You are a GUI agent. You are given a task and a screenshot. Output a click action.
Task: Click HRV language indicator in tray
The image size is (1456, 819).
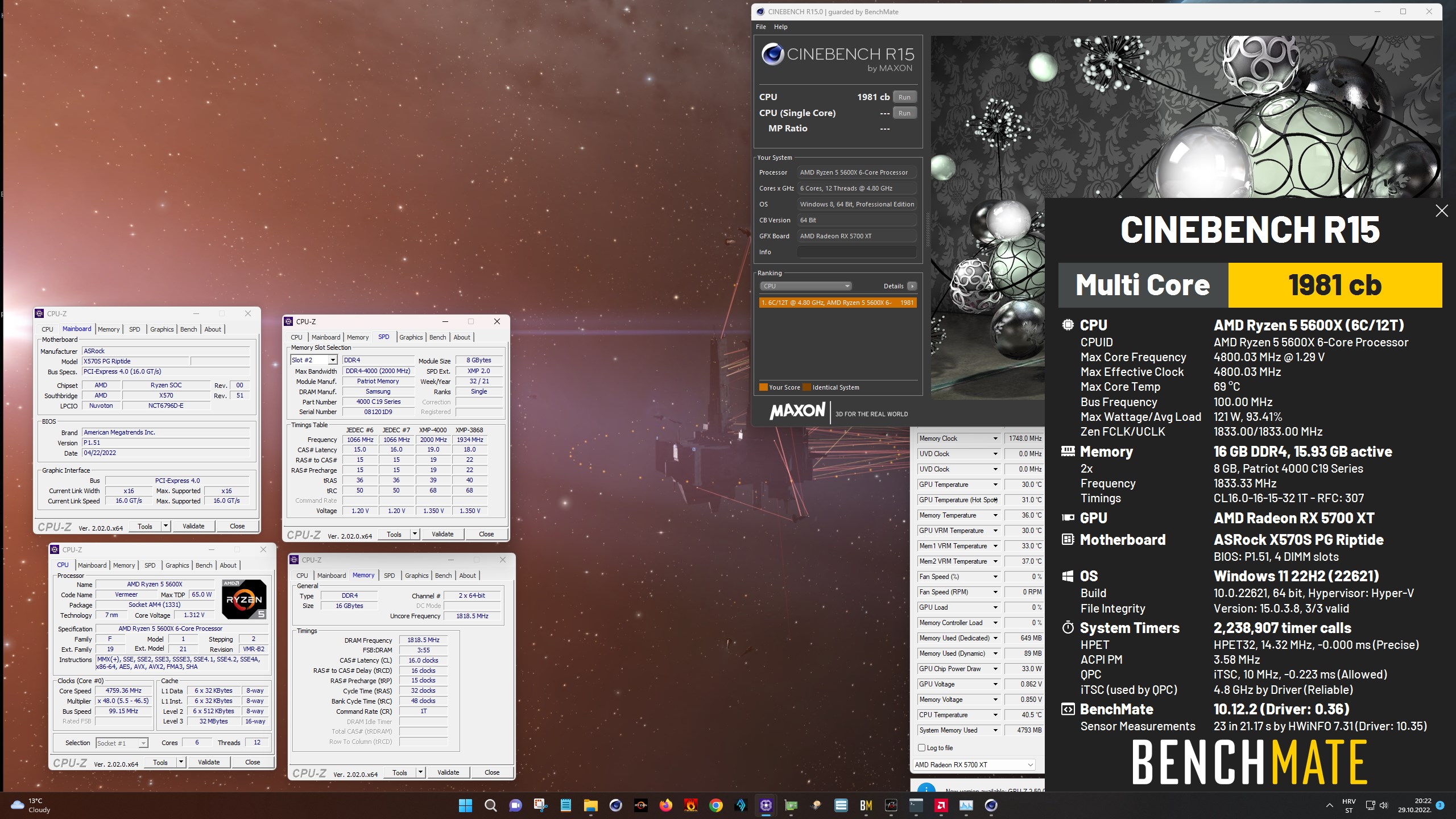(x=1349, y=805)
